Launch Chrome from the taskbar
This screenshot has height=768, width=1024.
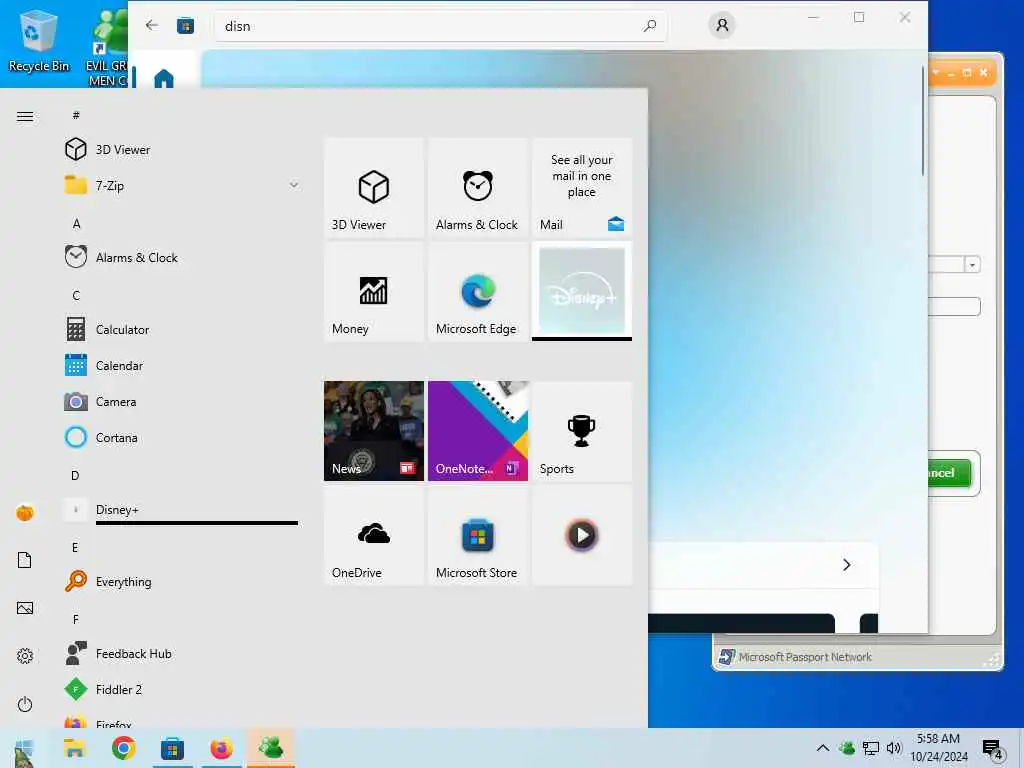click(x=123, y=748)
